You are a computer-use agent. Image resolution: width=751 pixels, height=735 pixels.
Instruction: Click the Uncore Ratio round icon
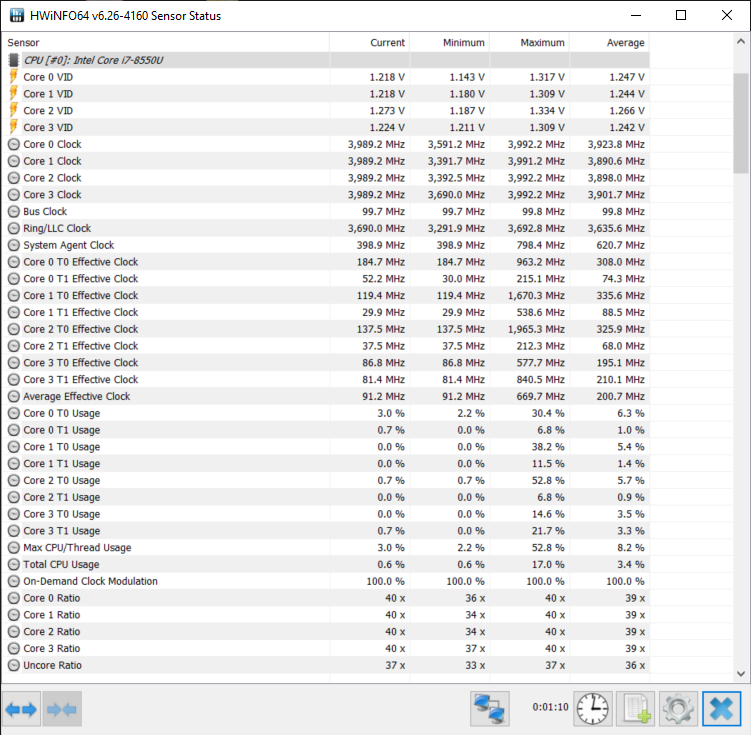click(x=14, y=665)
